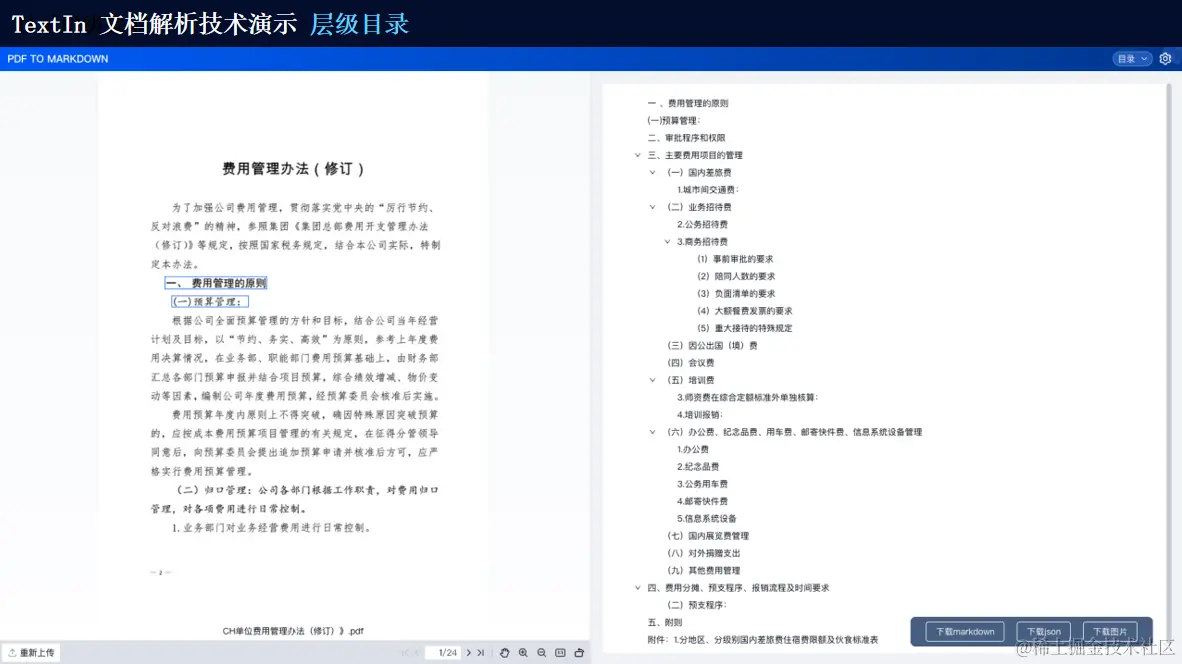The height and width of the screenshot is (664, 1182).
Task: Select 1.办公费 in the outline
Action: point(692,450)
